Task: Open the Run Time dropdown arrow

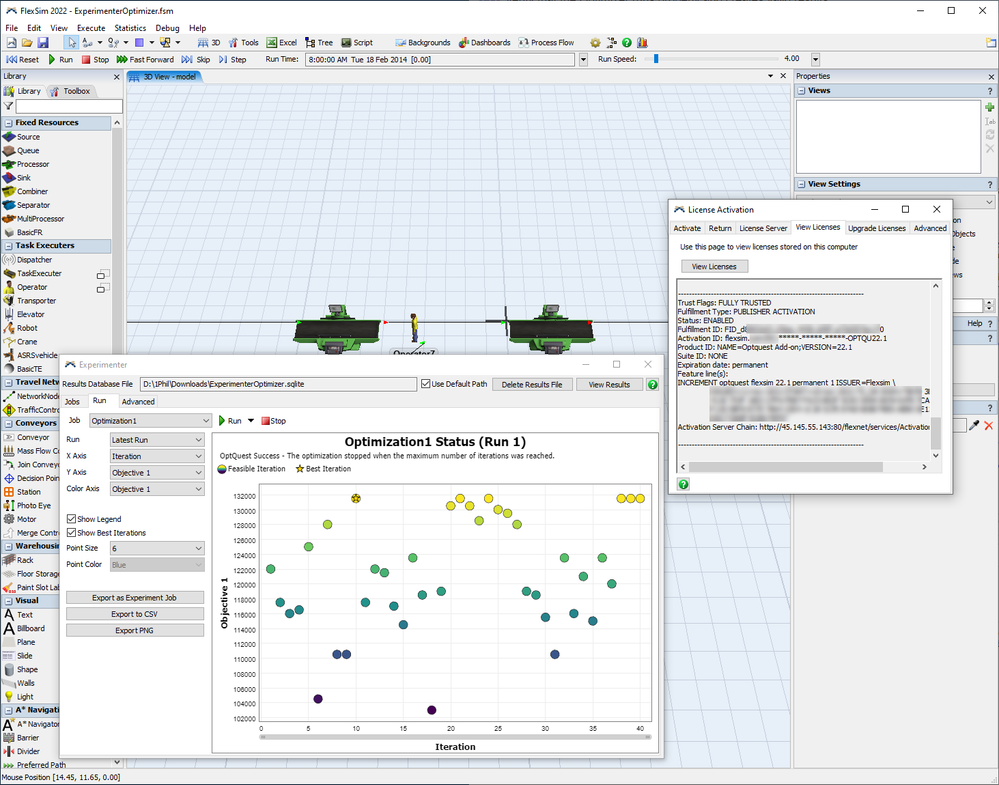Action: [x=583, y=59]
